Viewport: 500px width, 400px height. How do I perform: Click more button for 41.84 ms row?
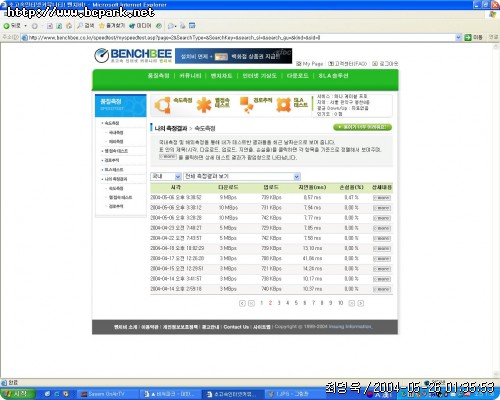click(382, 259)
